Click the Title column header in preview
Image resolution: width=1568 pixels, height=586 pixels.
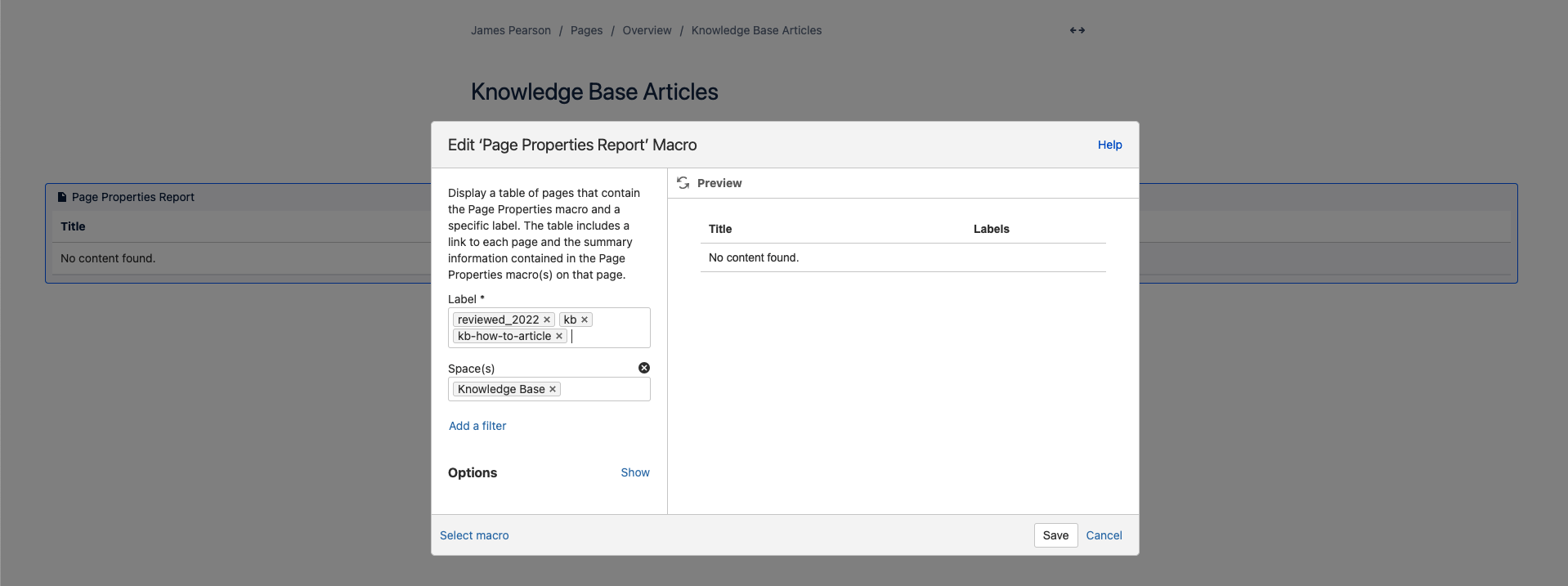click(720, 229)
